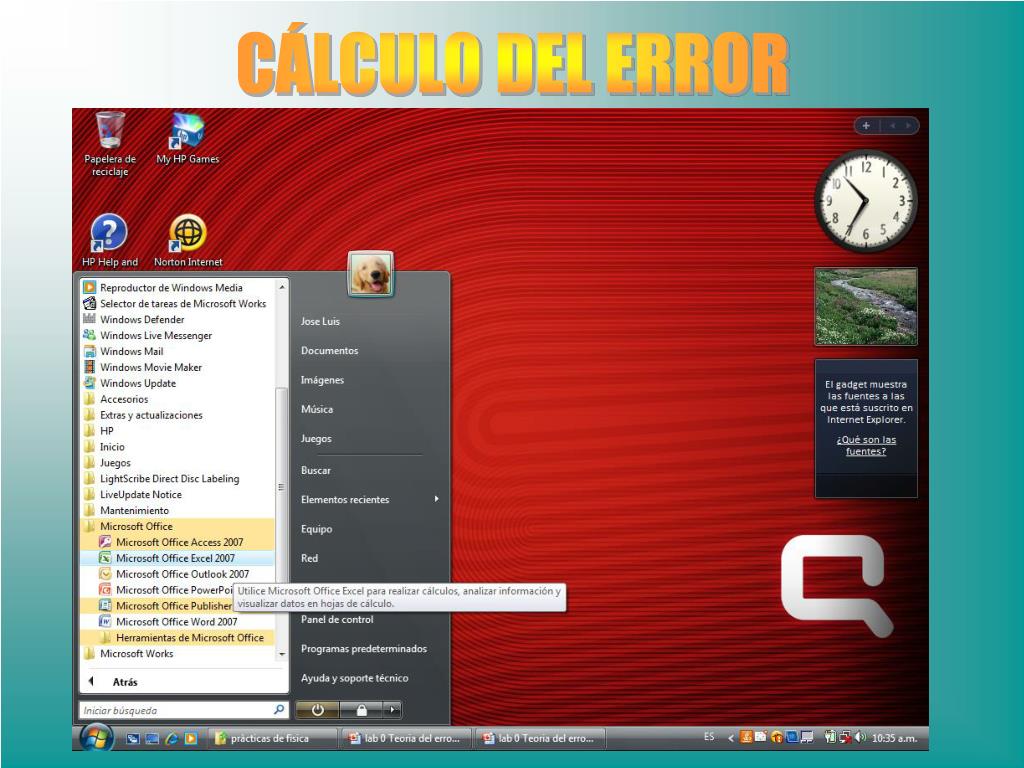Click the Internet Explorer quick launch icon

(172, 739)
